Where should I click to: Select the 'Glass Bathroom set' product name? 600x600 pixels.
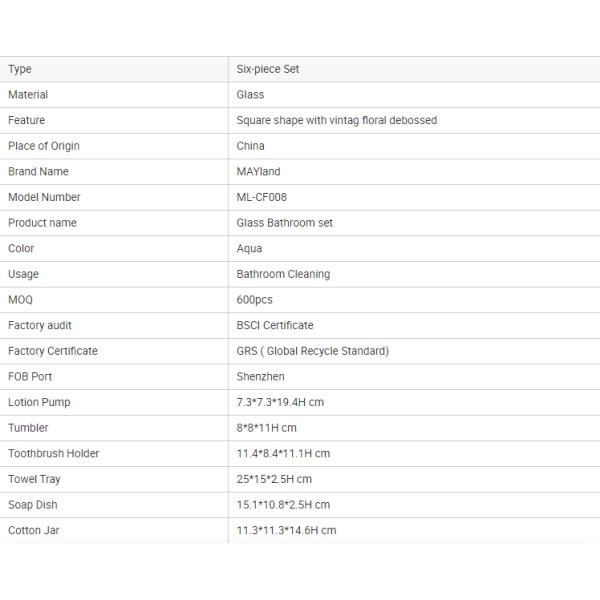285,223
